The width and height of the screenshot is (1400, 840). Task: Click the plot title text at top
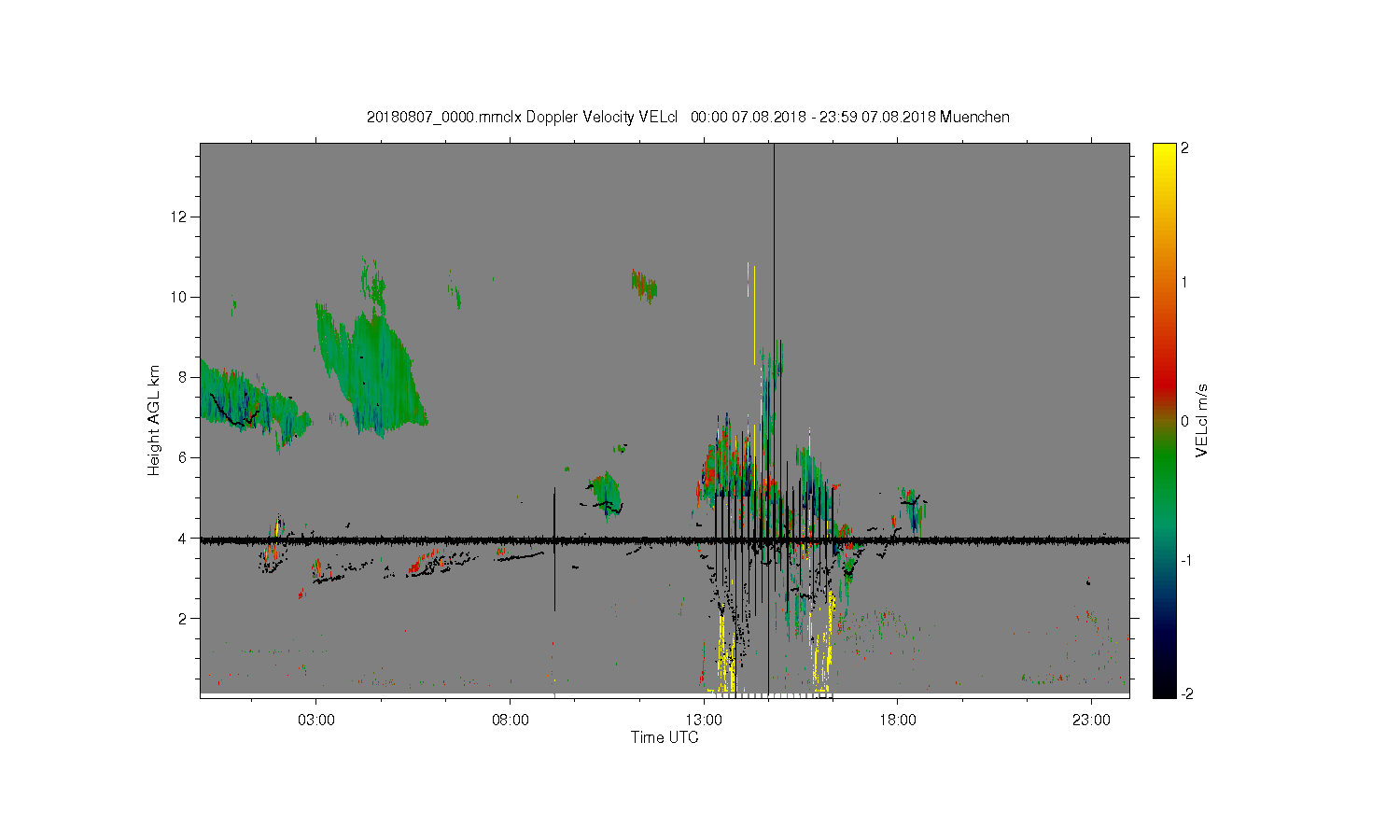[688, 117]
